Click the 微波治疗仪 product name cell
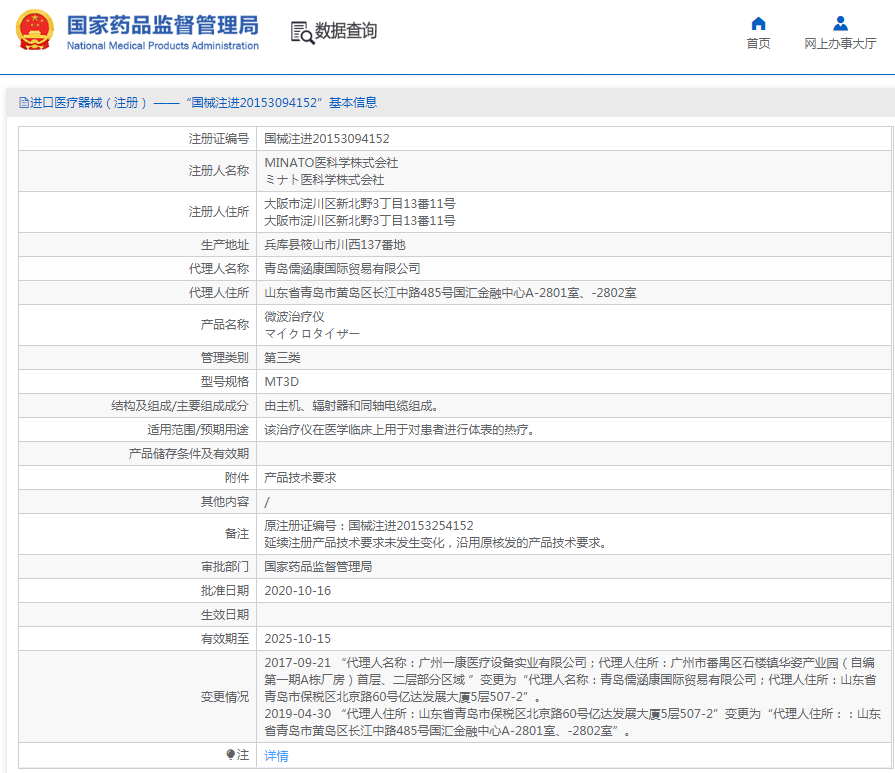 289,316
